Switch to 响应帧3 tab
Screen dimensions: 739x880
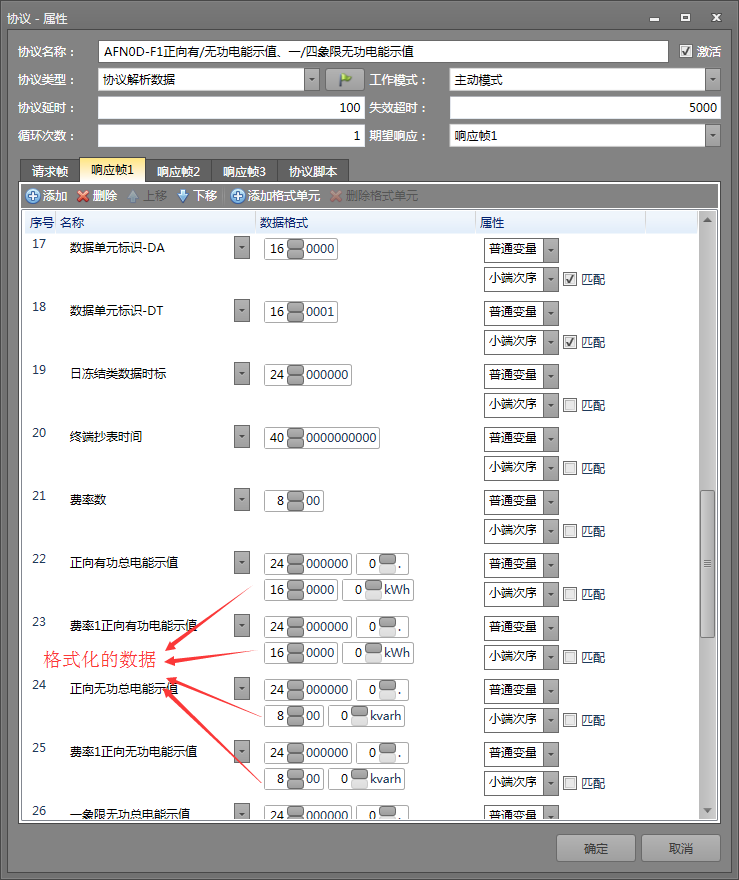tap(244, 171)
